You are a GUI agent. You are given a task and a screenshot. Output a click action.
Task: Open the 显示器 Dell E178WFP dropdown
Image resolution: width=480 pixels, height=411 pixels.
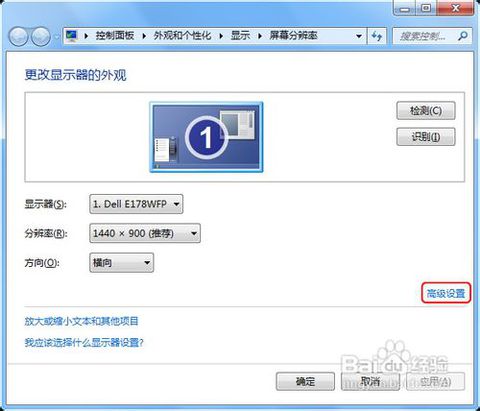(x=136, y=204)
